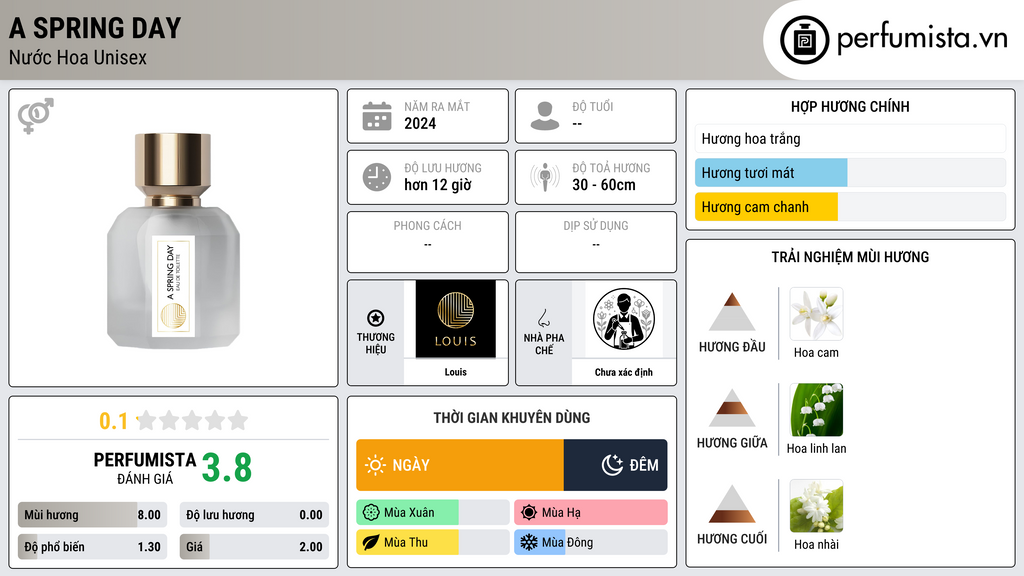The image size is (1024, 576).
Task: Click the Chưa xác định perfumer label
Action: click(x=624, y=372)
